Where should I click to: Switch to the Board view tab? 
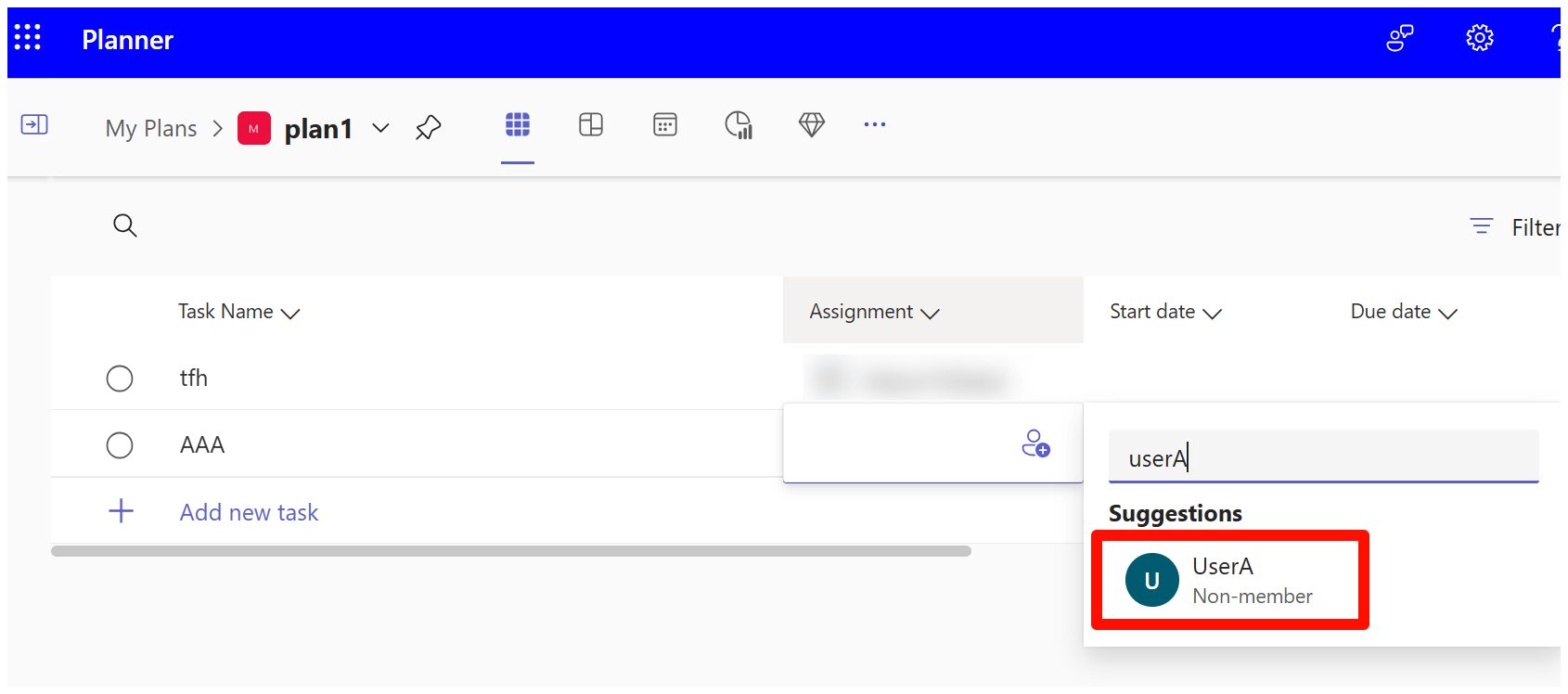tap(591, 124)
